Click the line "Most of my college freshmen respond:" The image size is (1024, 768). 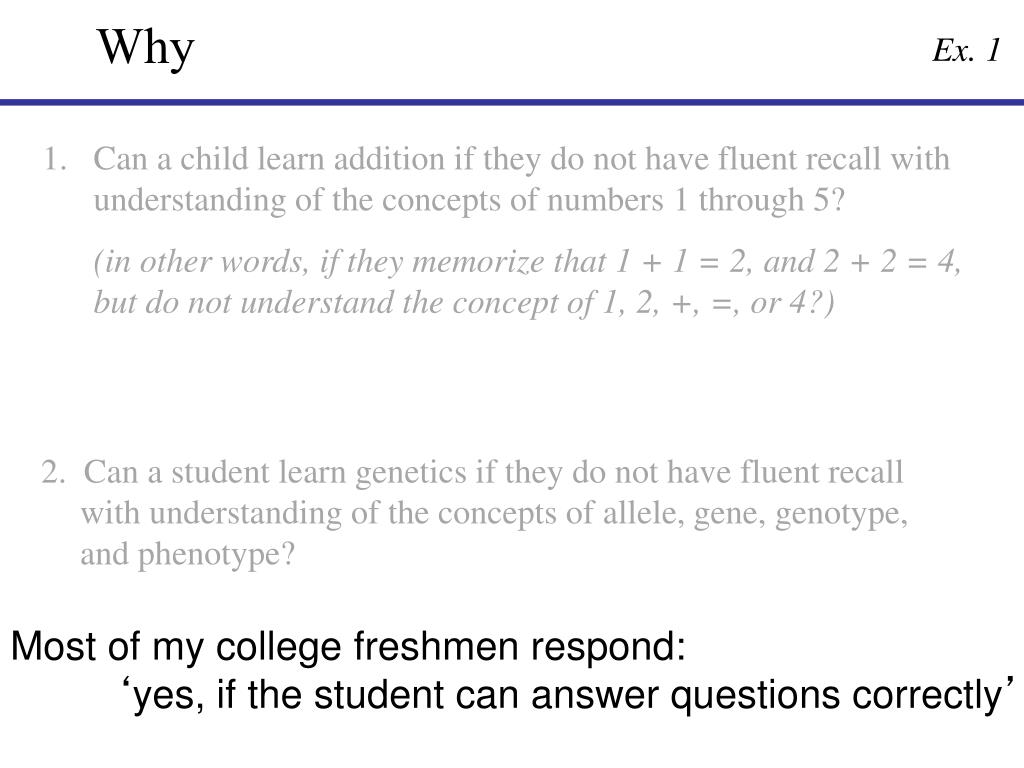click(x=348, y=647)
